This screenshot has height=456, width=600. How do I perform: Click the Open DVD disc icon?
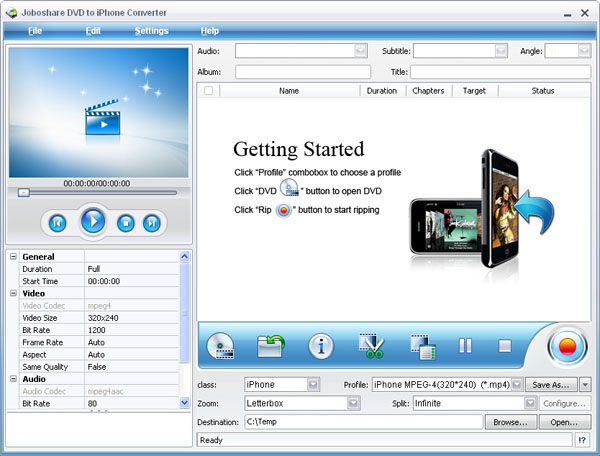(x=220, y=346)
